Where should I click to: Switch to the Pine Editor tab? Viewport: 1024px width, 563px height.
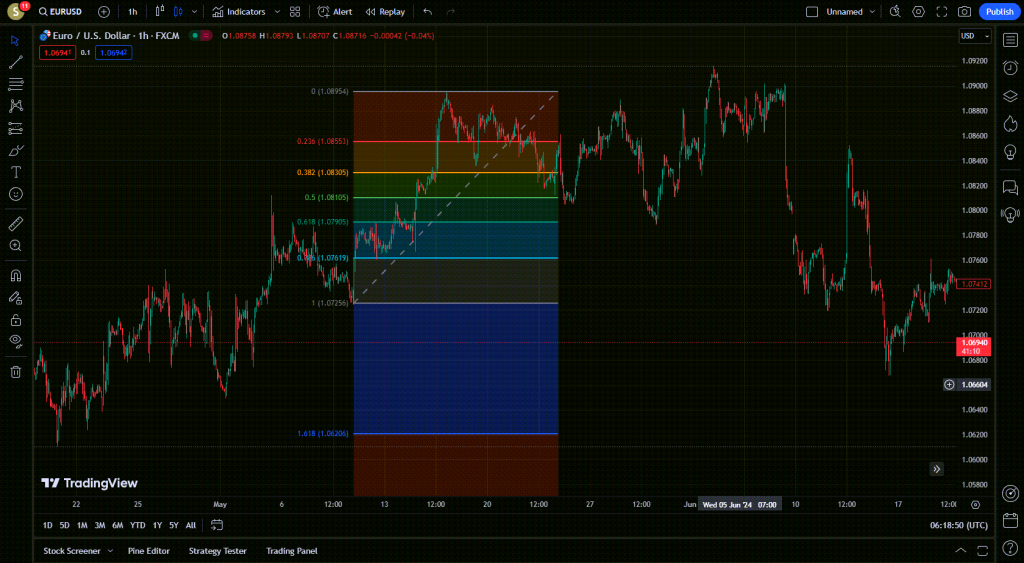[x=148, y=551]
